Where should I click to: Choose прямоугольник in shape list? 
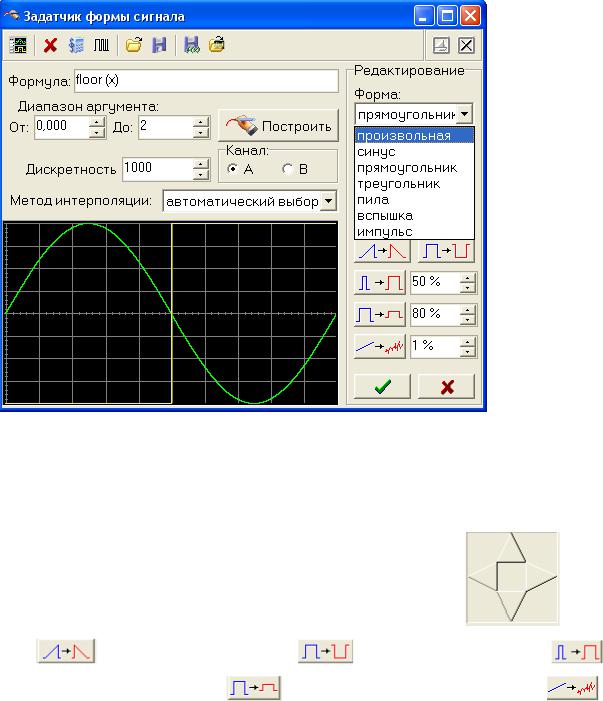click(414, 168)
